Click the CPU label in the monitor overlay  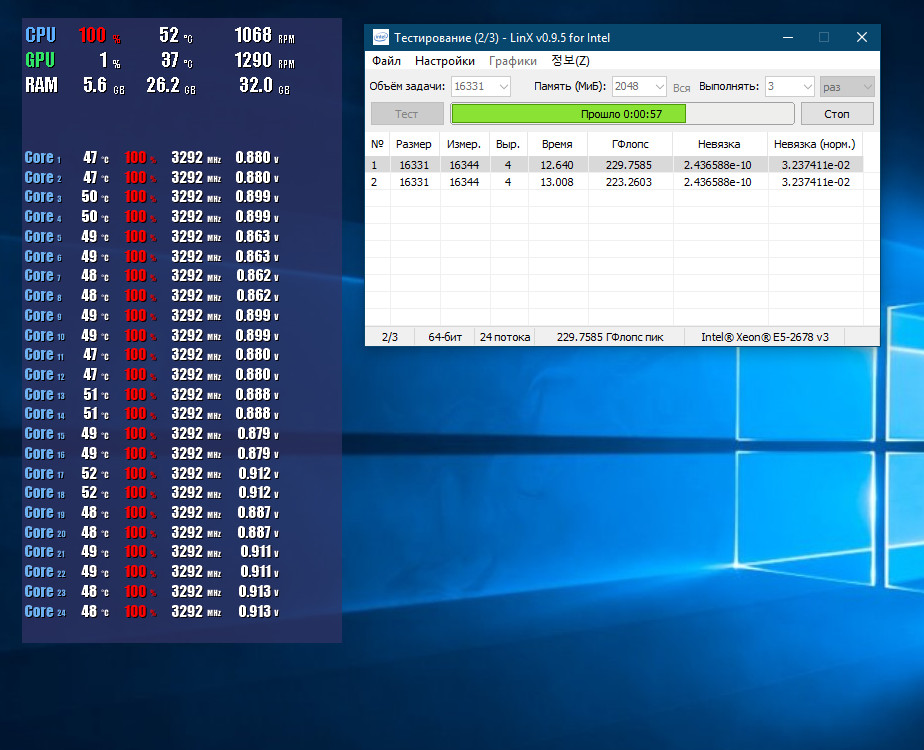coord(41,35)
